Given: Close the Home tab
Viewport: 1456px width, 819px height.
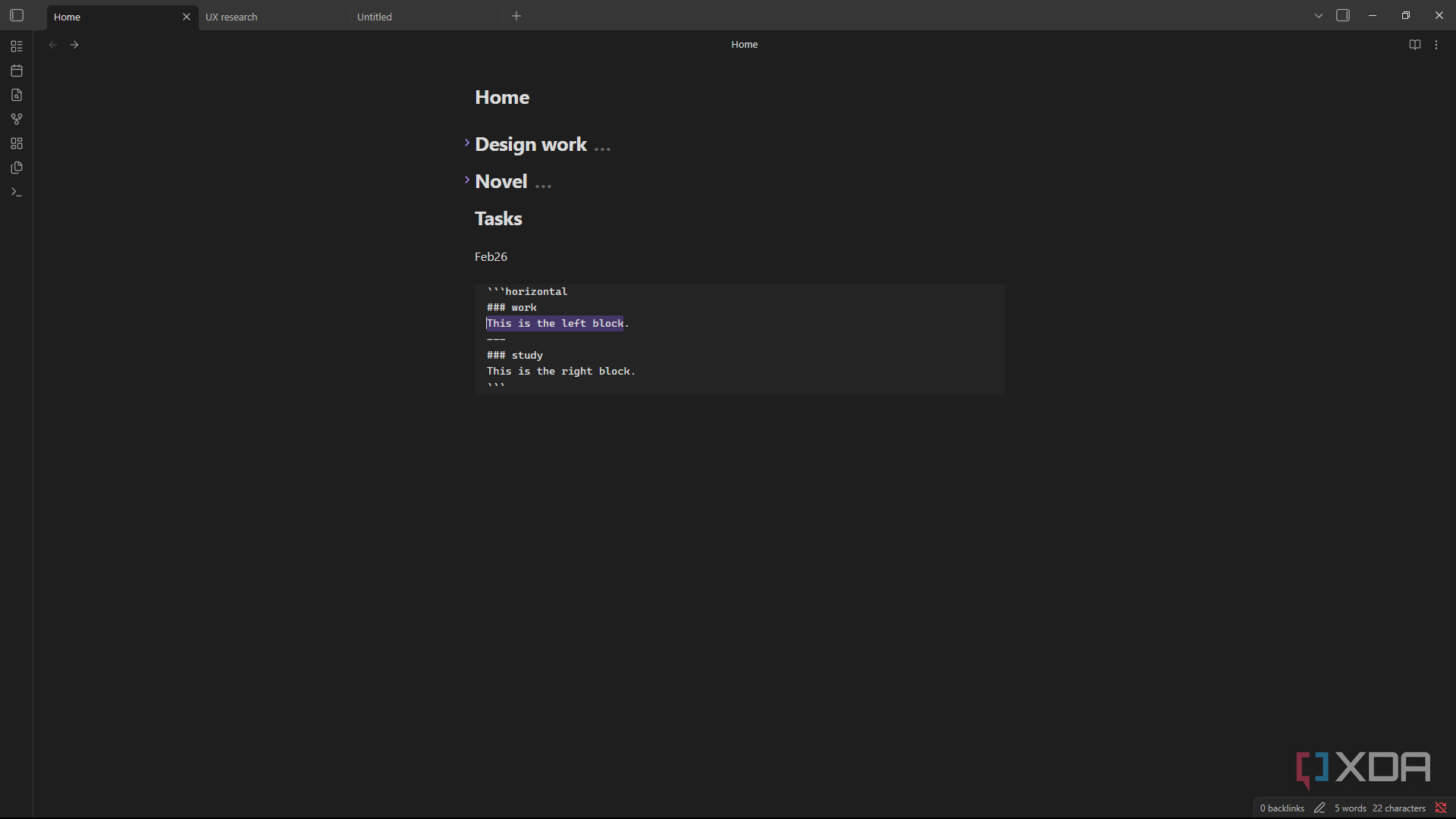Looking at the screenshot, I should tap(187, 17).
